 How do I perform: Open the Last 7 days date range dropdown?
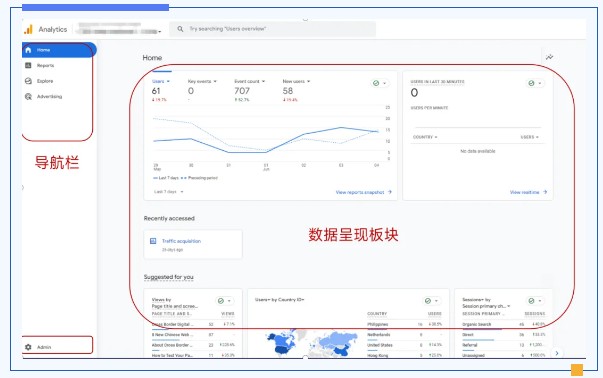point(168,191)
